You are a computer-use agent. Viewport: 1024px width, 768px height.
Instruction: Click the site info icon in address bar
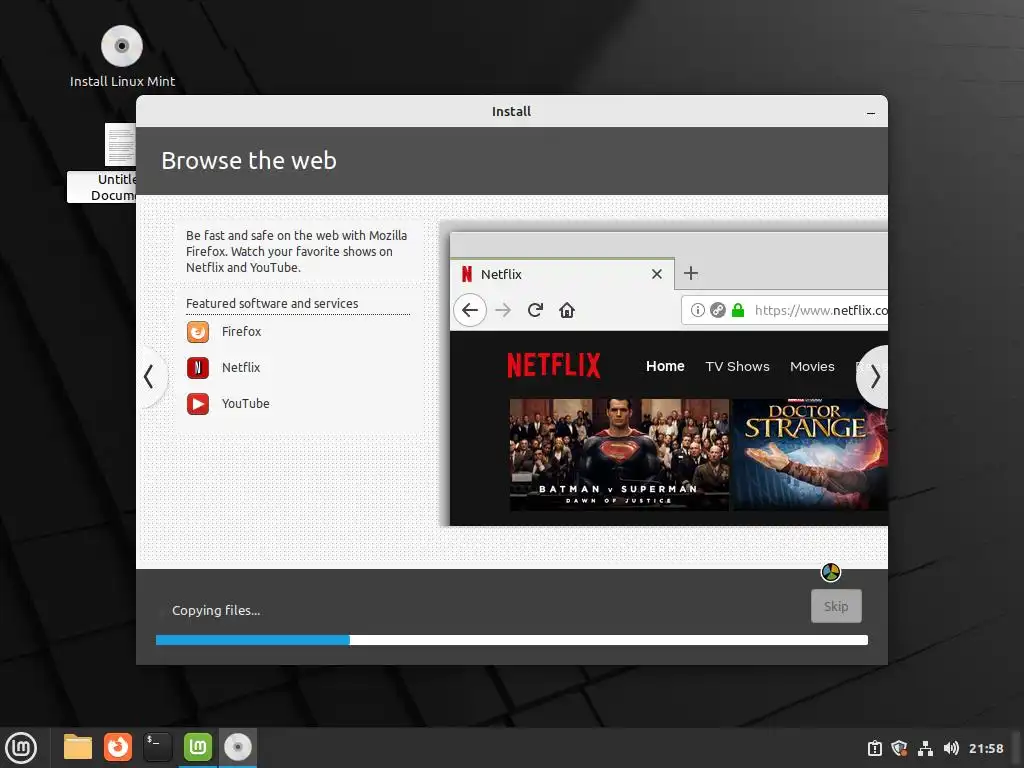coord(697,310)
